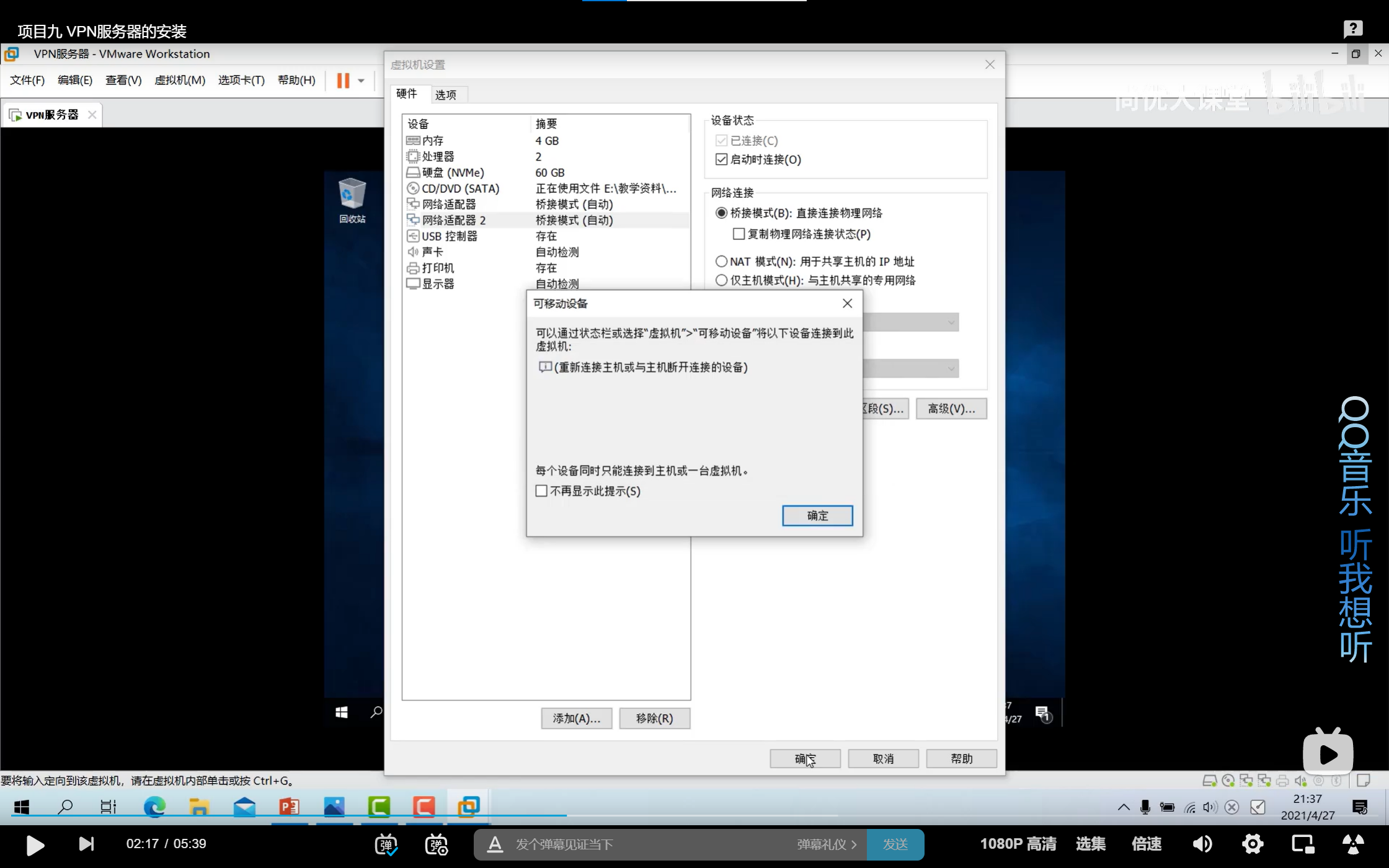Mute the video player volume
The height and width of the screenshot is (868, 1389).
[1202, 844]
